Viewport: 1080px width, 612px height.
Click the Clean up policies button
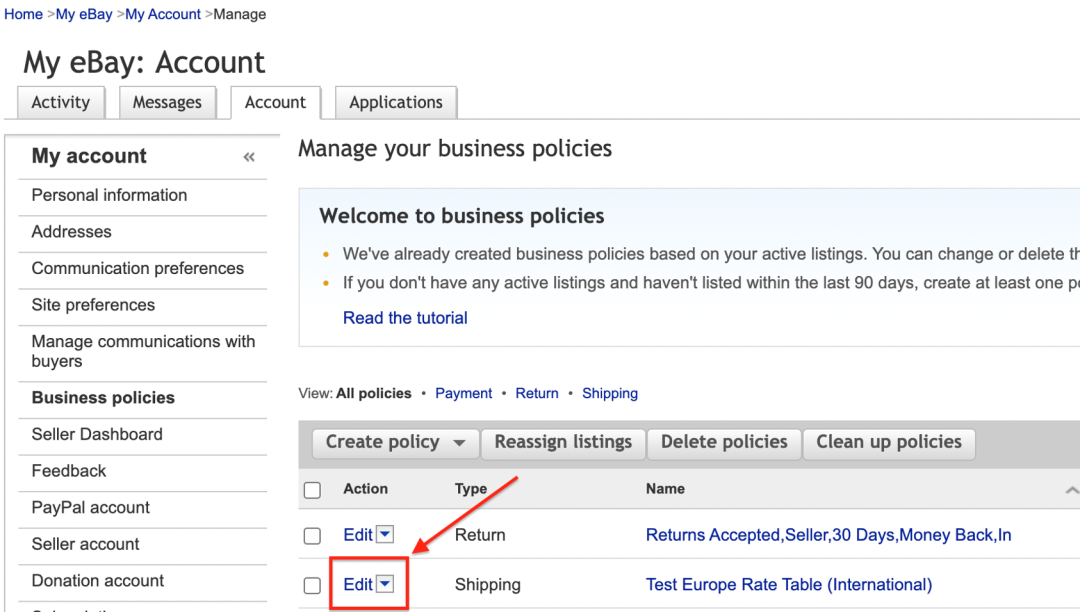pyautogui.click(x=888, y=442)
